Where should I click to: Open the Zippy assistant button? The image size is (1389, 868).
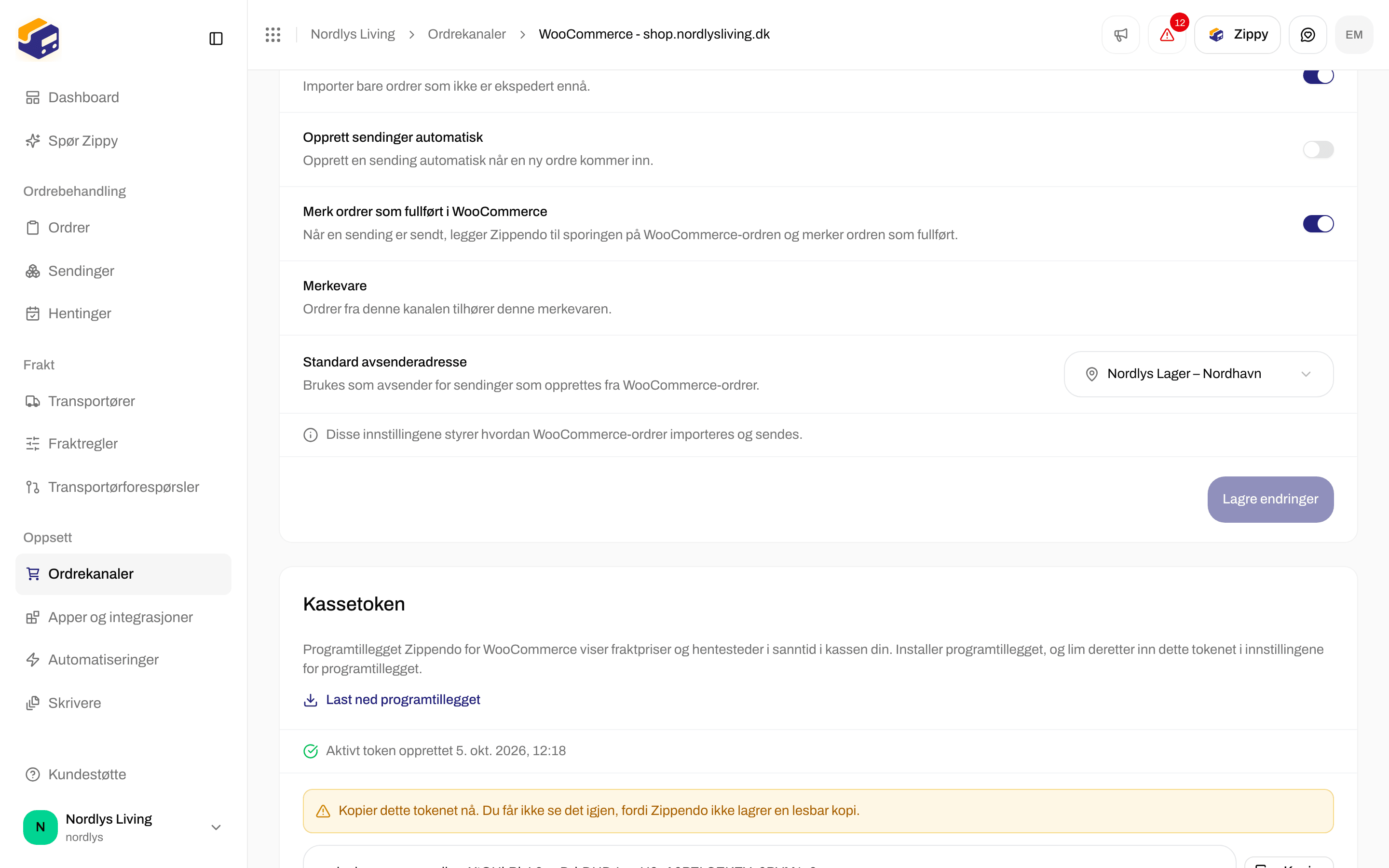(1238, 34)
